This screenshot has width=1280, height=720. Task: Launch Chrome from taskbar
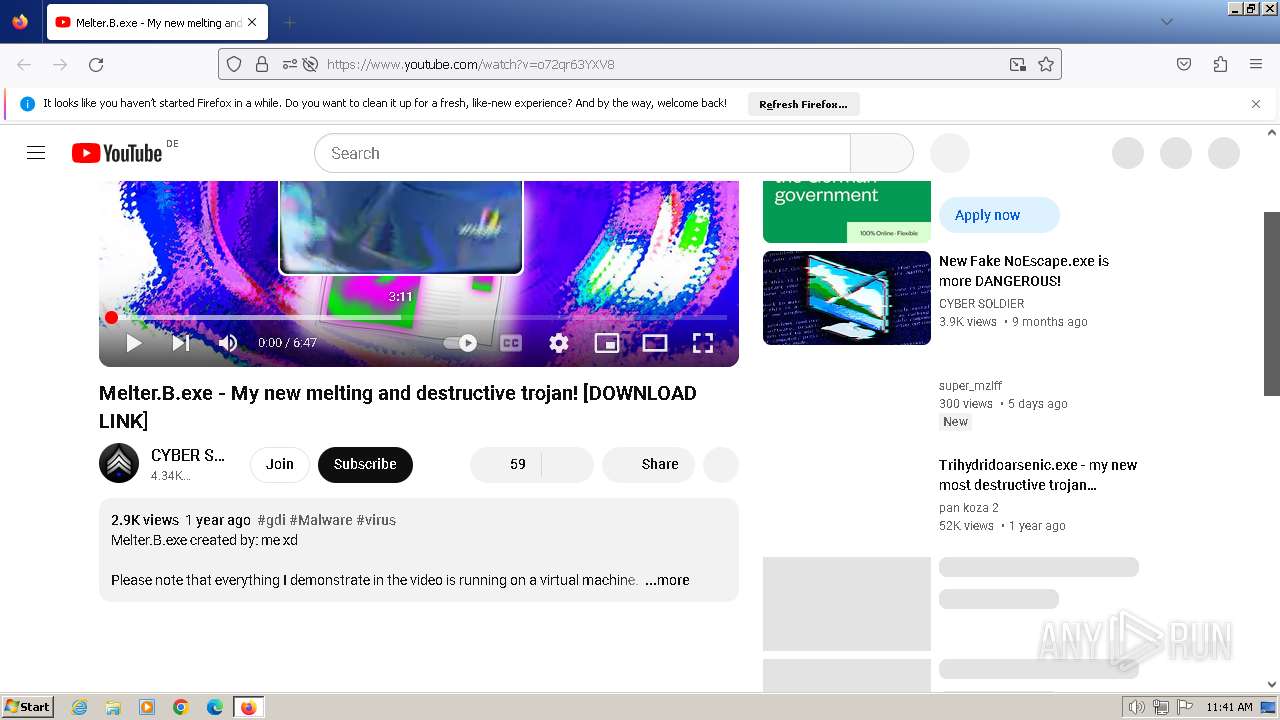click(x=181, y=707)
